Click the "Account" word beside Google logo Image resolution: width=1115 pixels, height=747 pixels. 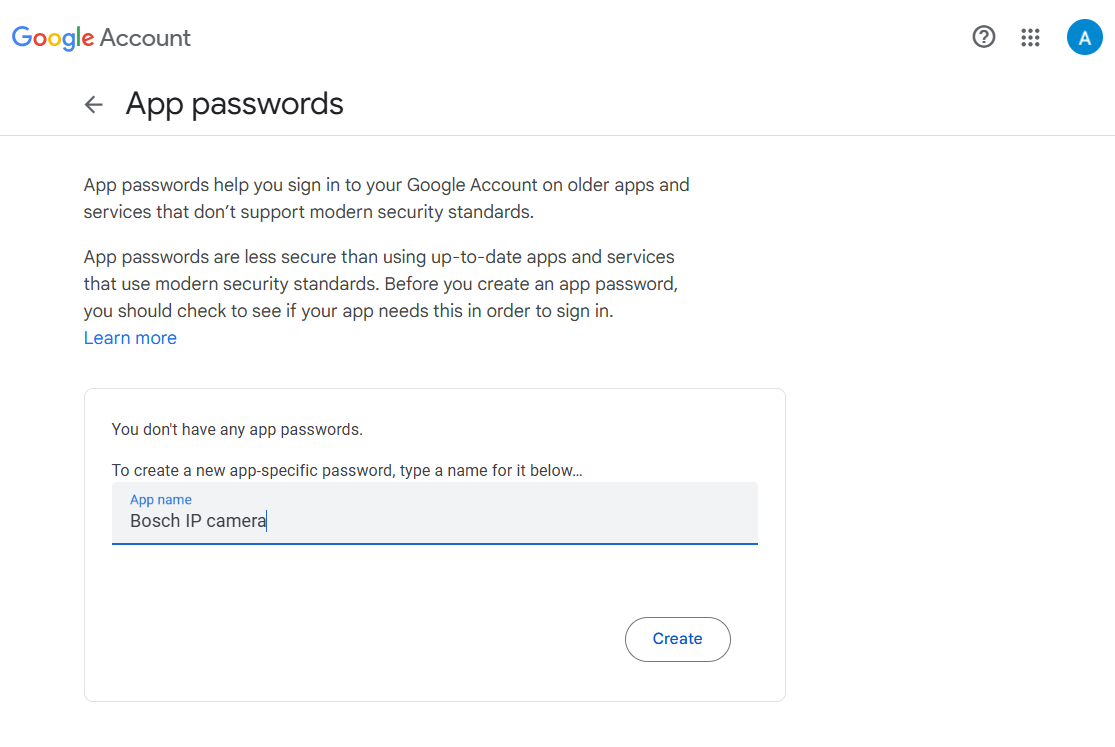coord(145,38)
